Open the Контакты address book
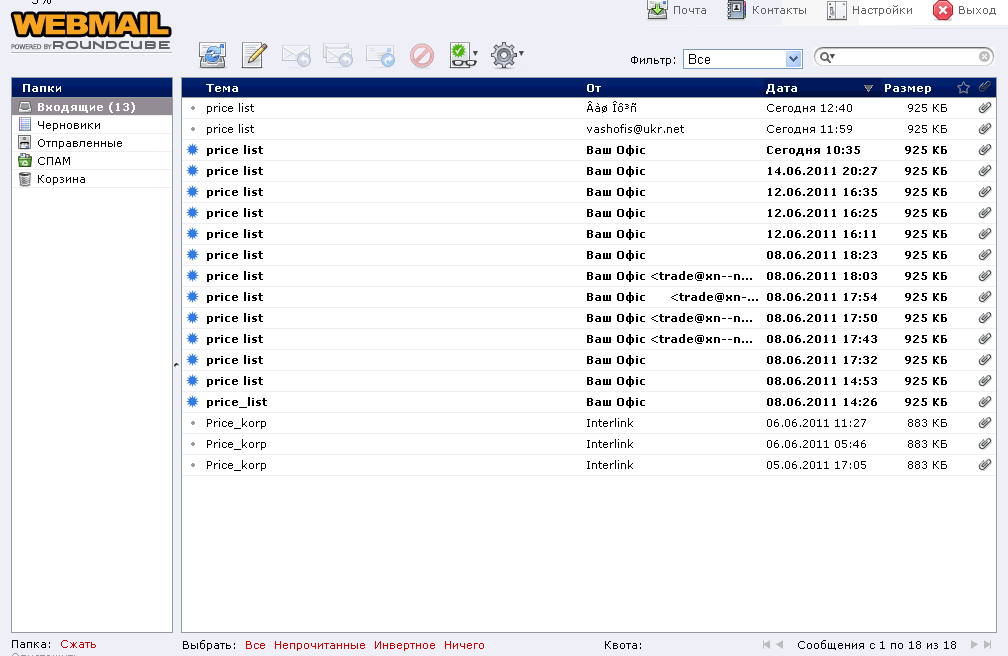The height and width of the screenshot is (656, 1008). point(767,10)
